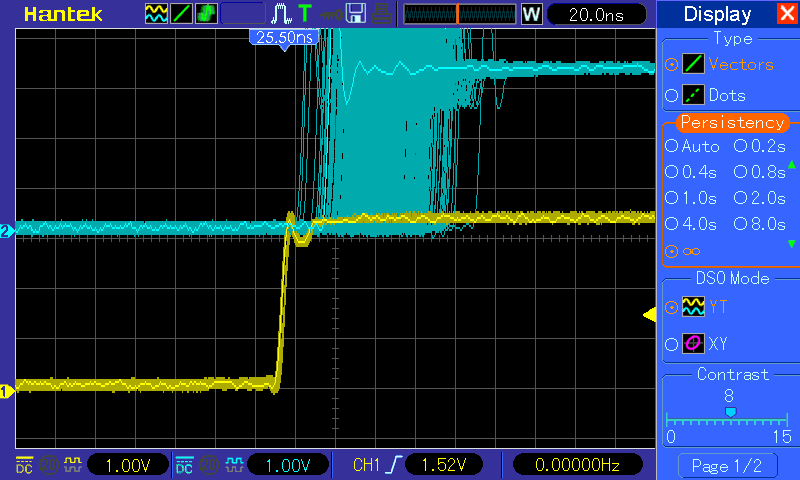Viewport: 800px width, 480px height.
Task: Click the YT waveform icon in top toolbar
Action: pyautogui.click(x=157, y=14)
